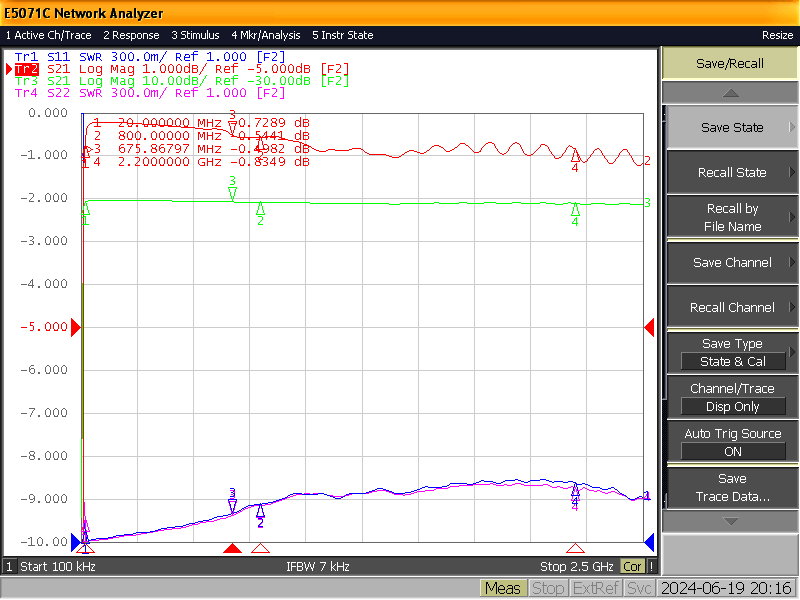Viewport: 800px width, 600px height.
Task: Open the Instr State menu
Action: click(342, 35)
